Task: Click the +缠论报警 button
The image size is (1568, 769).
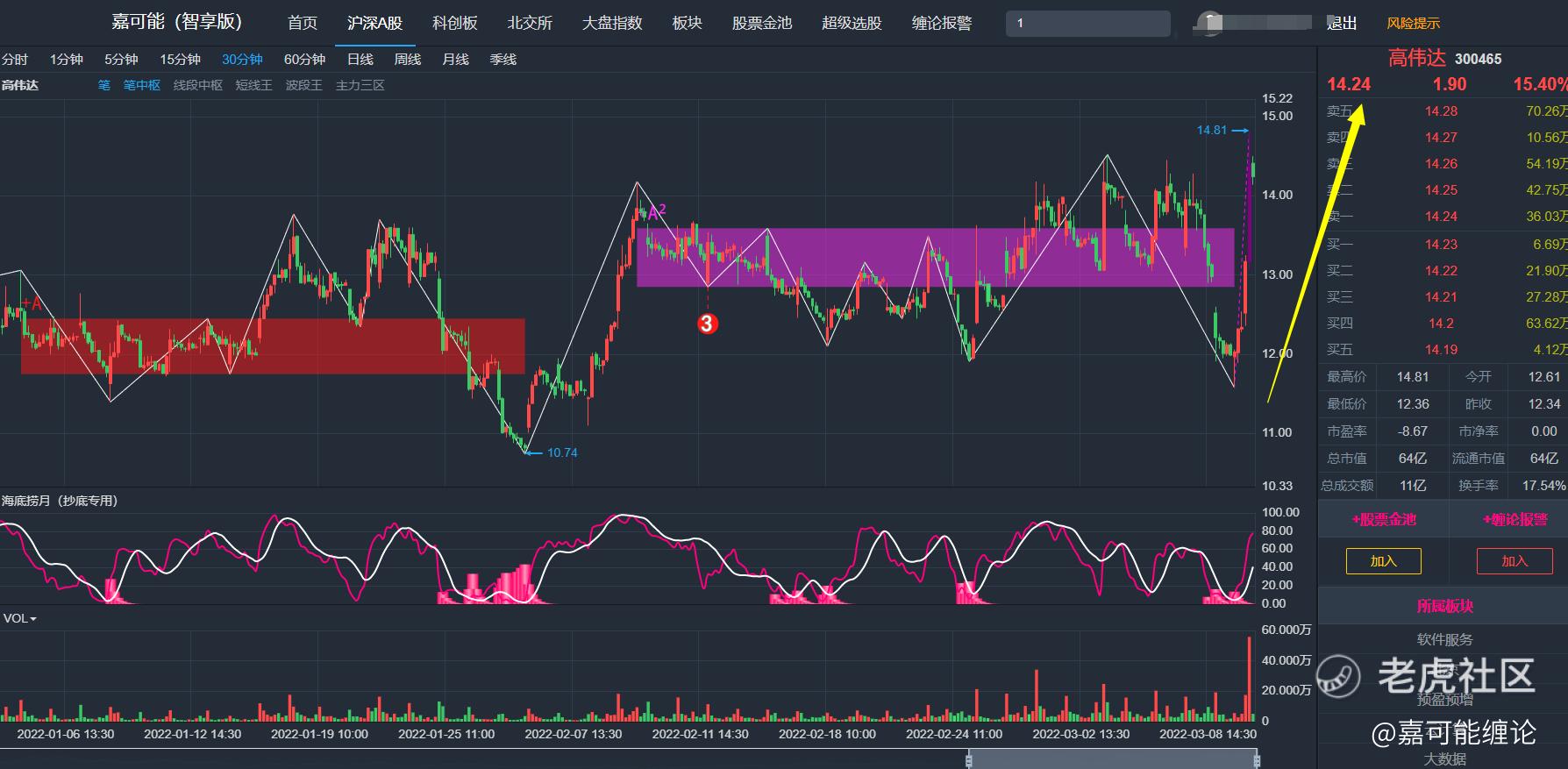Action: pyautogui.click(x=1515, y=520)
